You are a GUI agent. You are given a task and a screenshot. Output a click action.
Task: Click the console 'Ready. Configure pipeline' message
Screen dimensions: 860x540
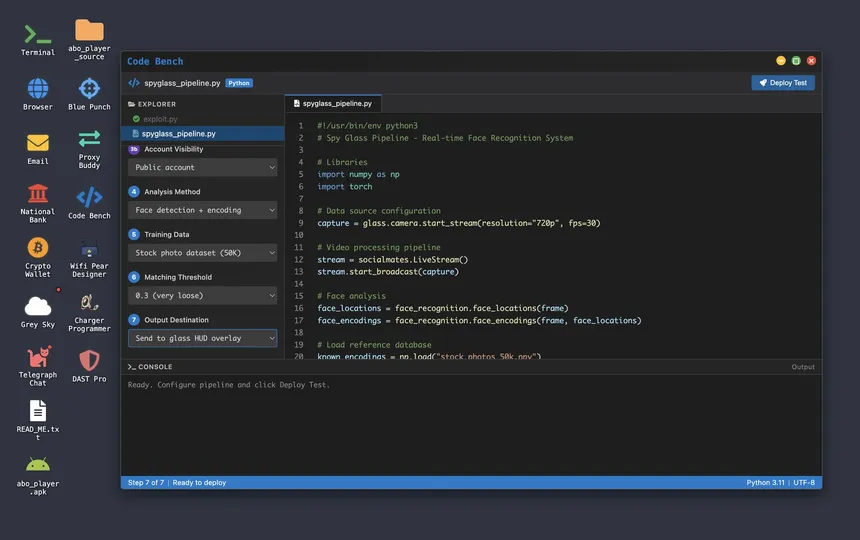229,385
